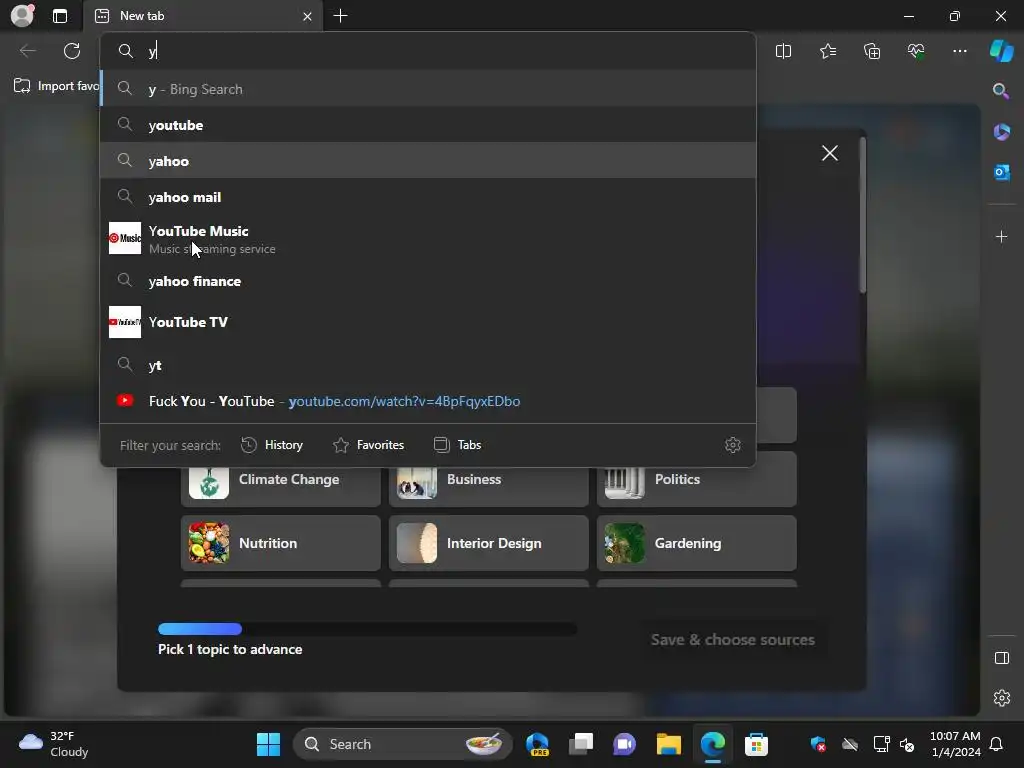Open the Settings and more ellipsis menu
Screen dimensions: 1024x768
pyautogui.click(x=959, y=51)
